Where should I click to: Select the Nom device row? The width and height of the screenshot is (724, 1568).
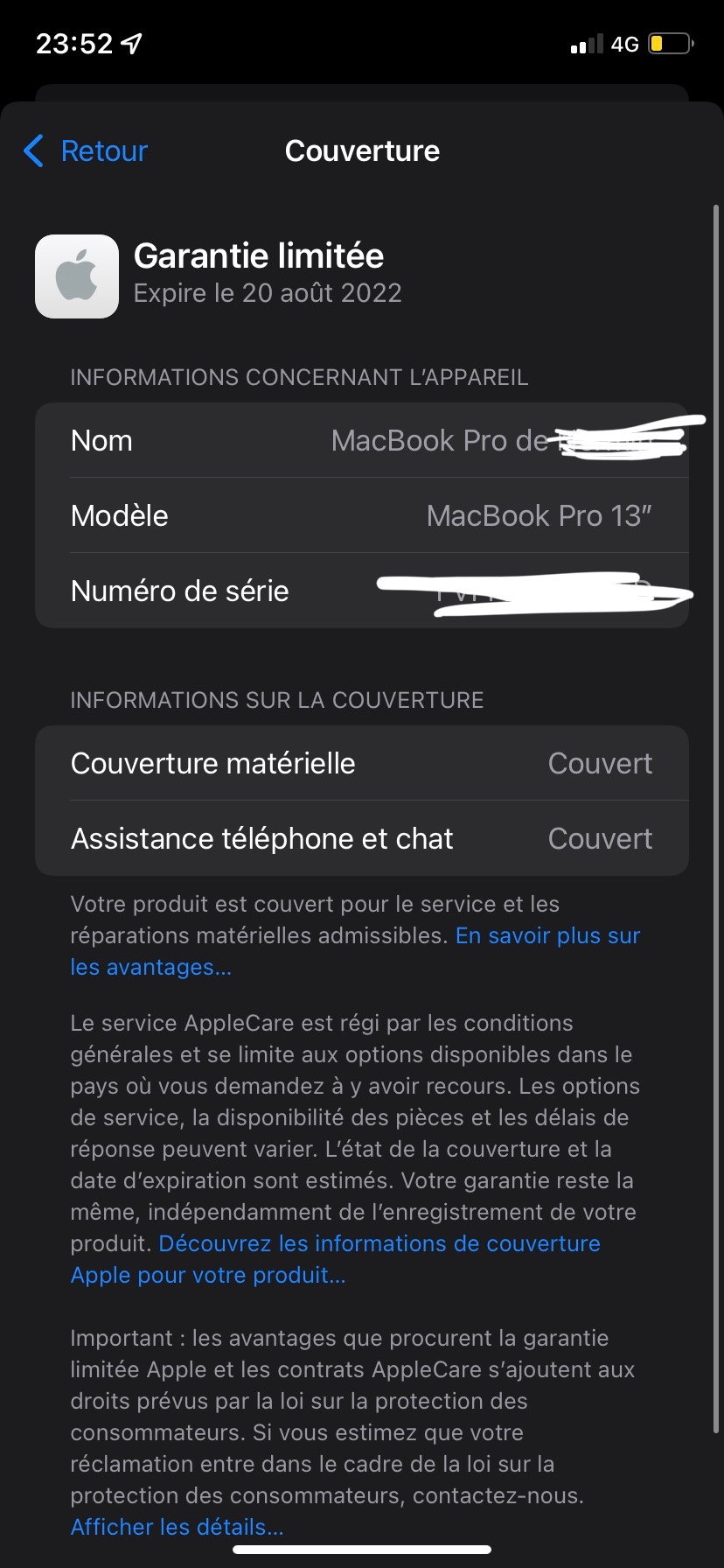pyautogui.click(x=362, y=440)
